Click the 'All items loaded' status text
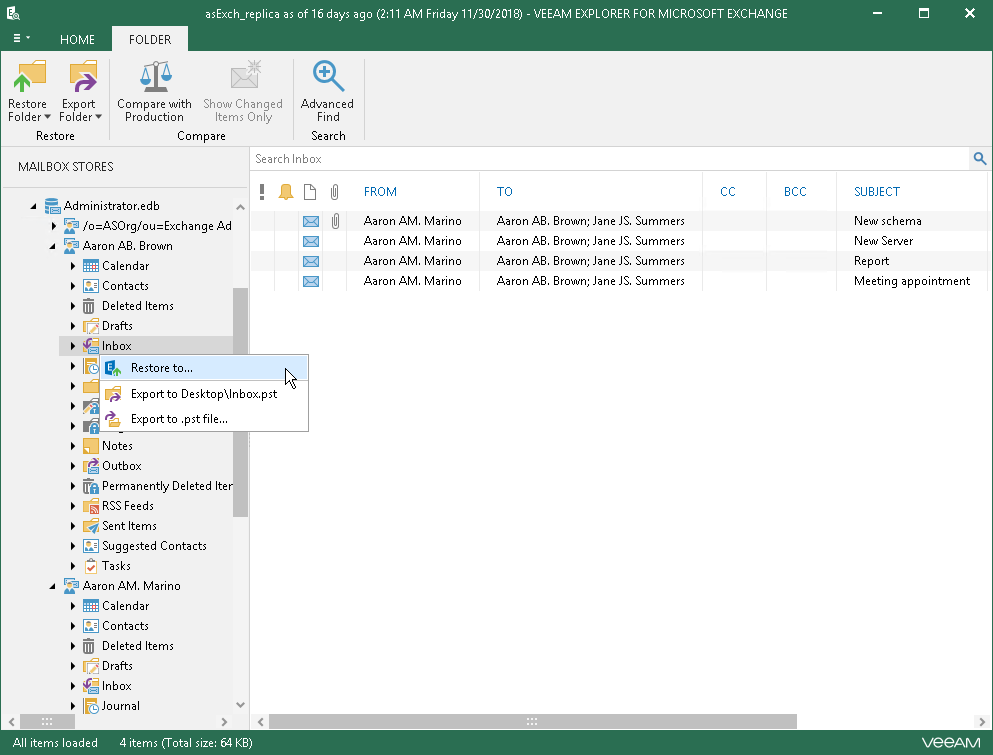 point(55,743)
